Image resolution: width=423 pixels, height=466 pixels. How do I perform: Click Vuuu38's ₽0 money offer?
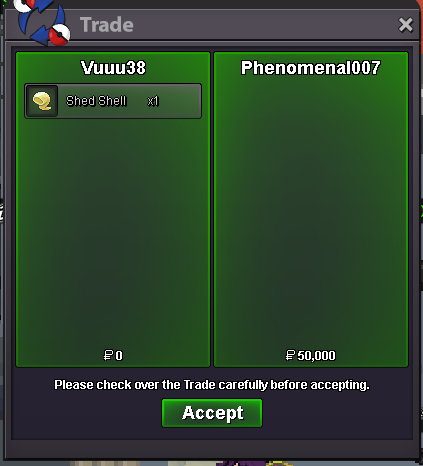click(113, 355)
